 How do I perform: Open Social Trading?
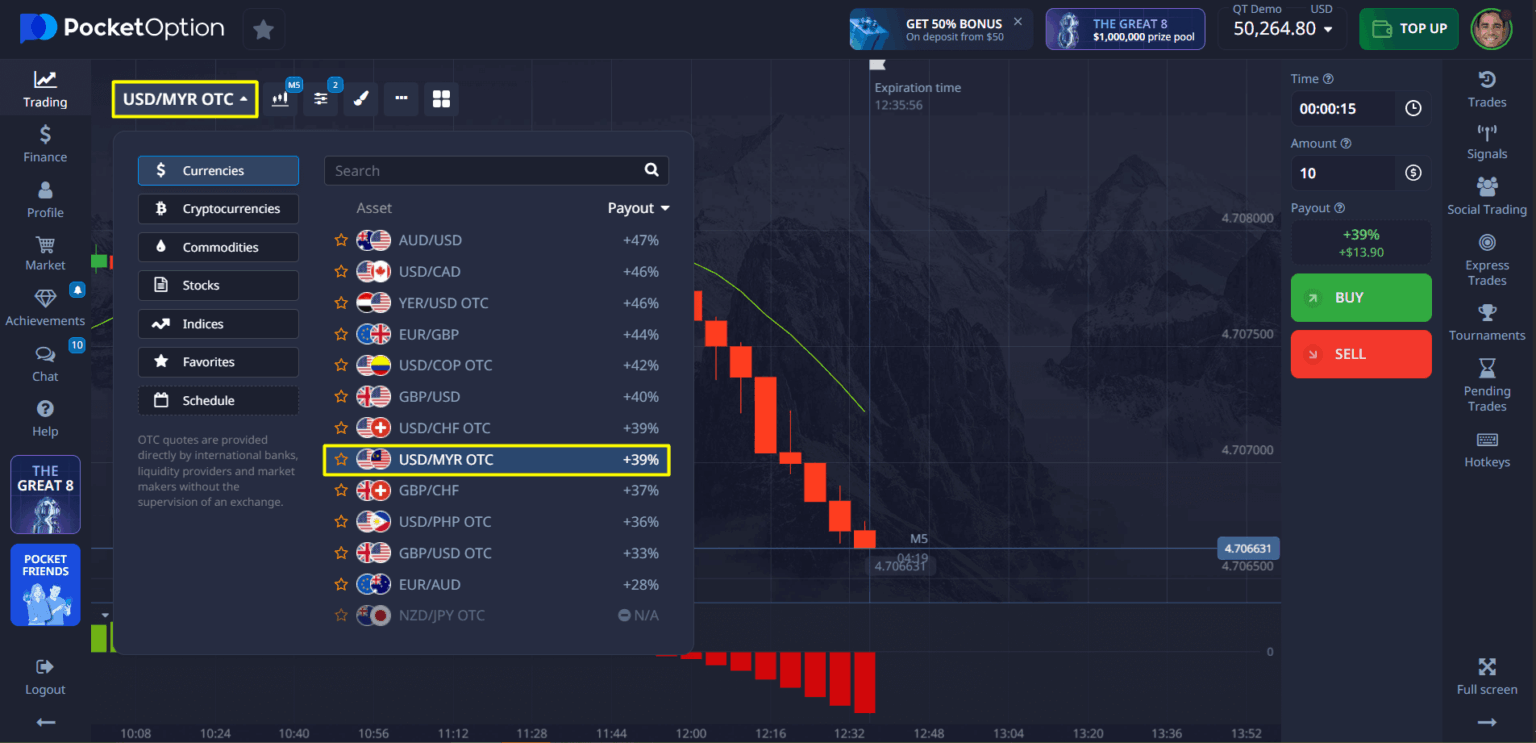click(x=1487, y=195)
